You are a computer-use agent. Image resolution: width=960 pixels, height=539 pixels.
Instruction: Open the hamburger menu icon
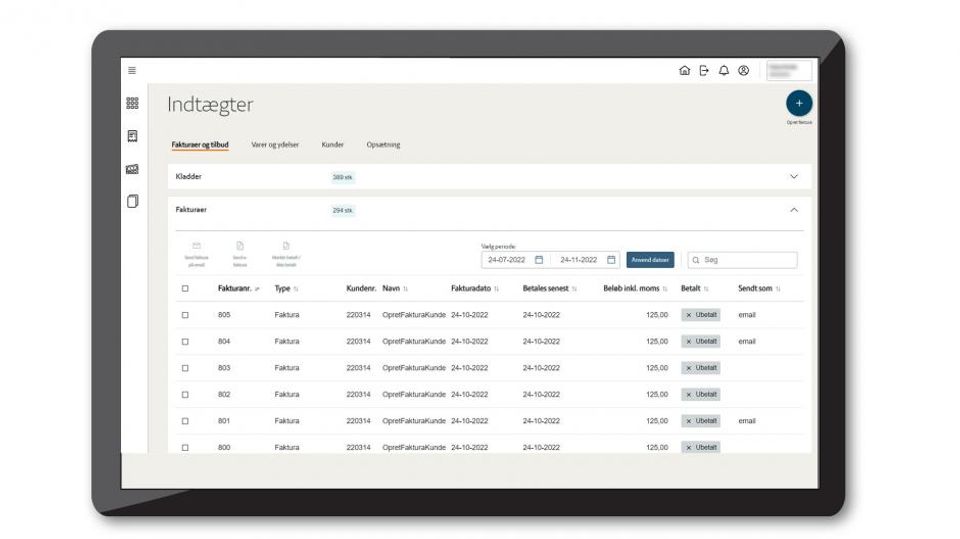pyautogui.click(x=132, y=70)
